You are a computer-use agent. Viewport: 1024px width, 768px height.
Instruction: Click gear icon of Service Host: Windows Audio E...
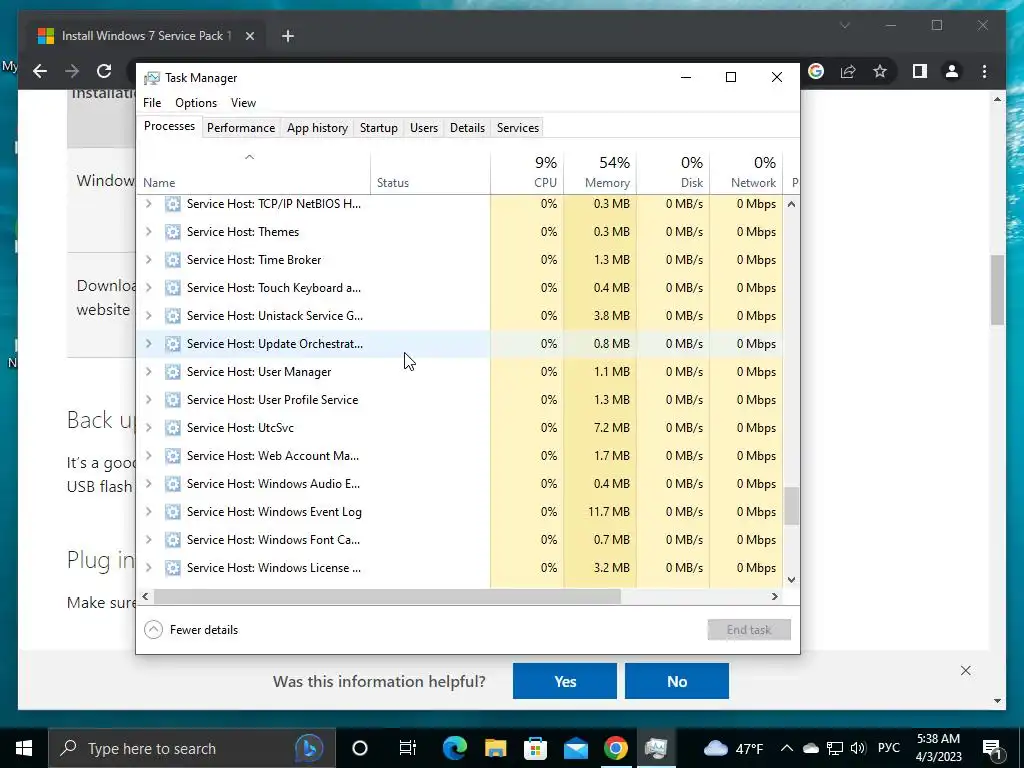pos(172,484)
